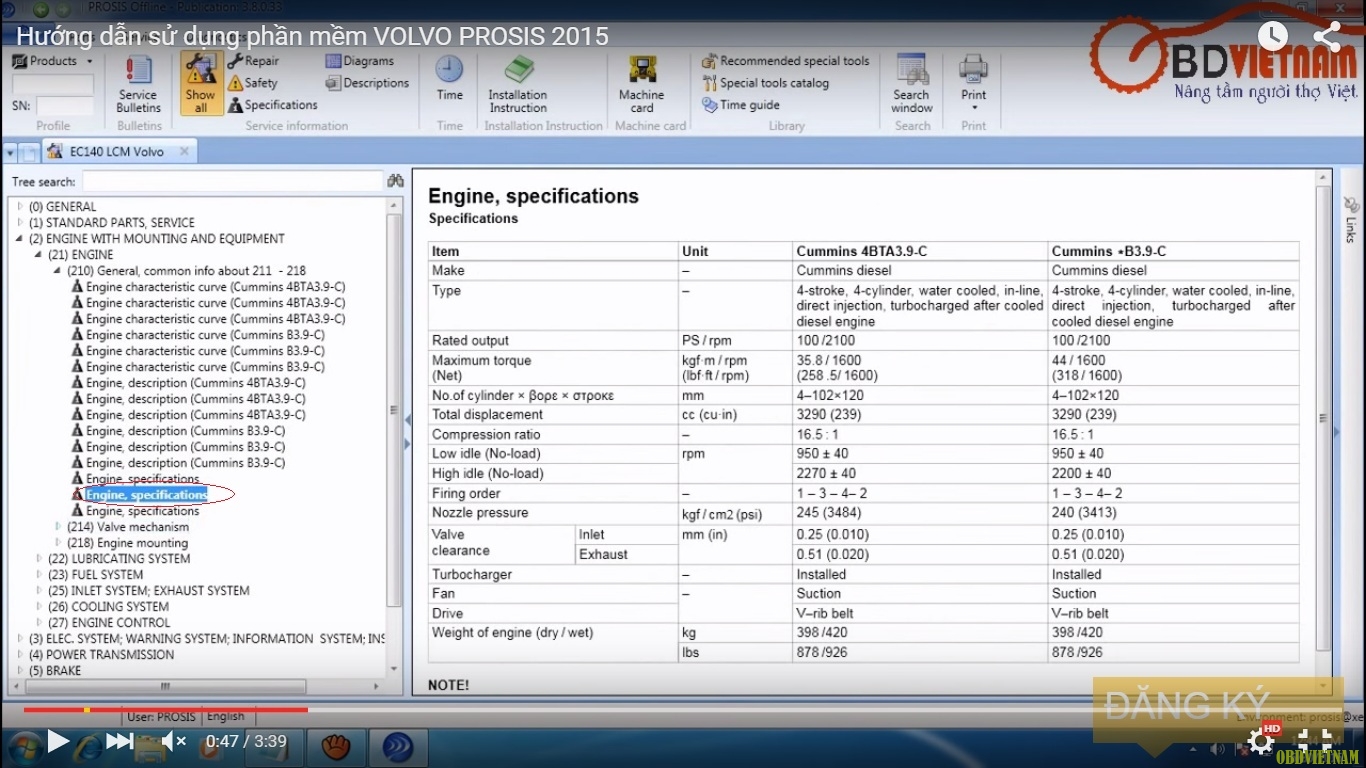
Task: Expand the (0) GENERAL tree node
Action: point(19,207)
